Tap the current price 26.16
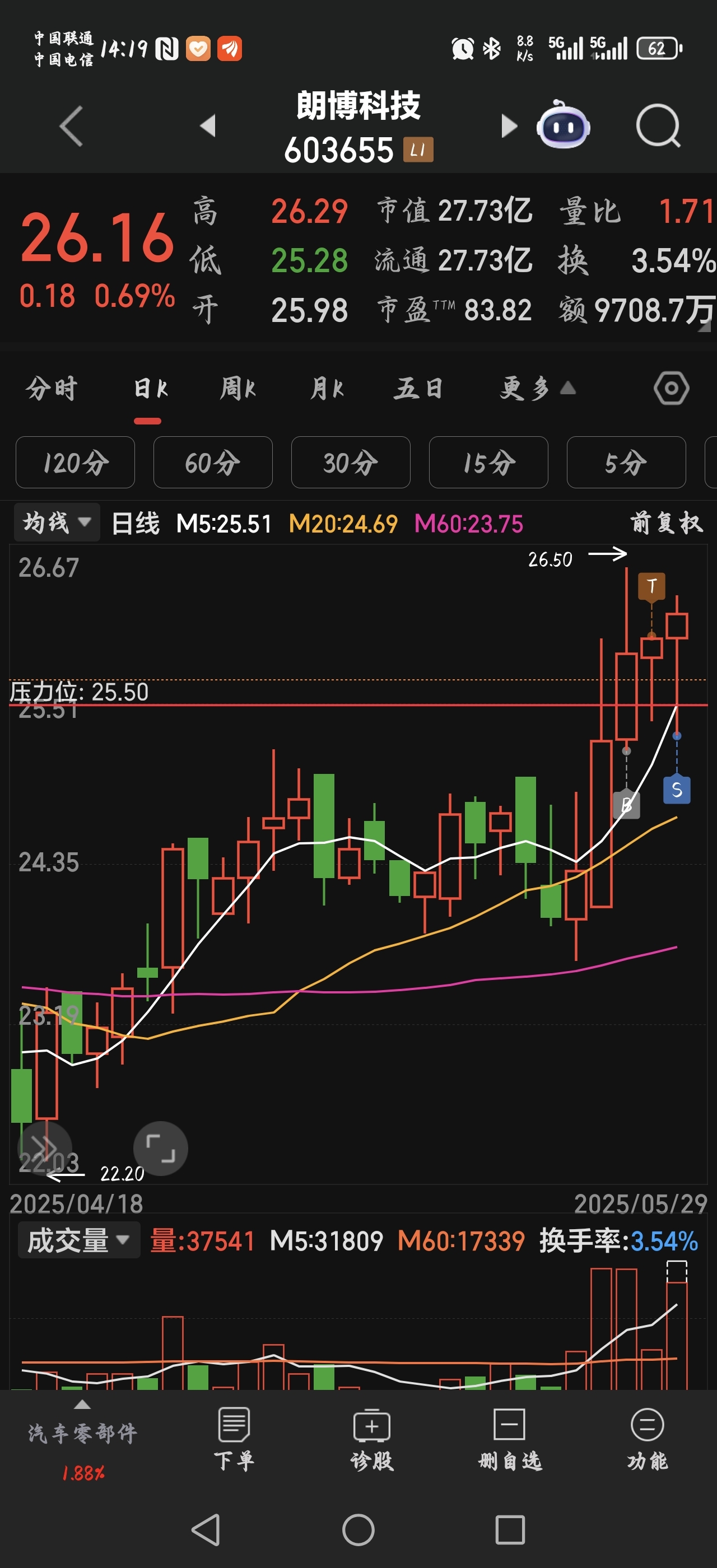Viewport: 717px width, 1568px height. pos(97,237)
